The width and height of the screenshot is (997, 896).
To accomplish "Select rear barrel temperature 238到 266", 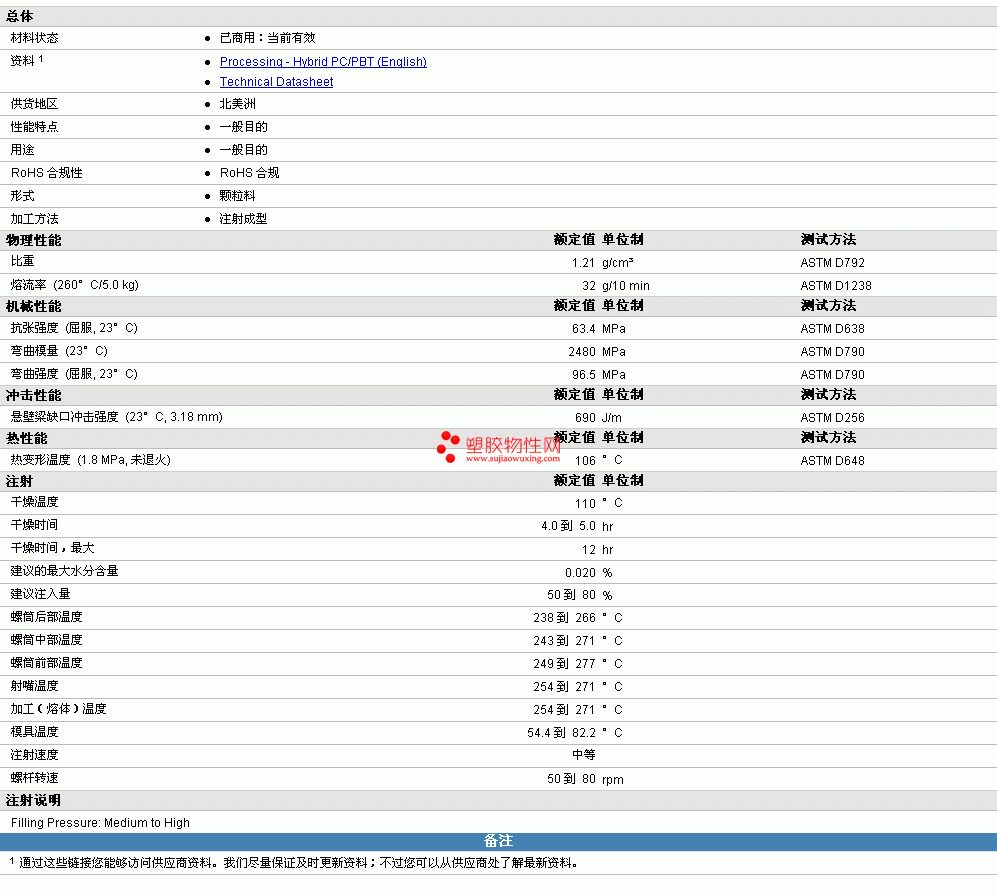I will pos(565,618).
